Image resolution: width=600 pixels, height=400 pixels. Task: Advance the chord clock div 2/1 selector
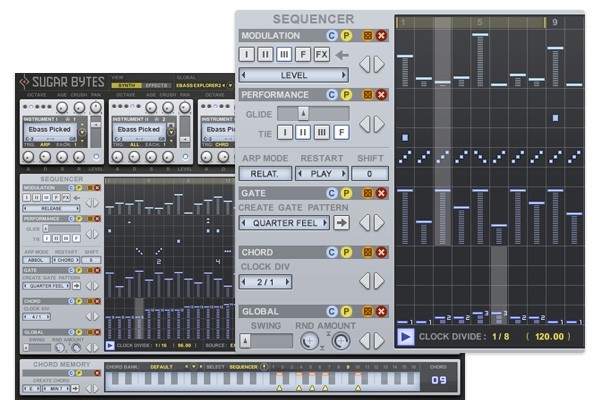pos(287,282)
